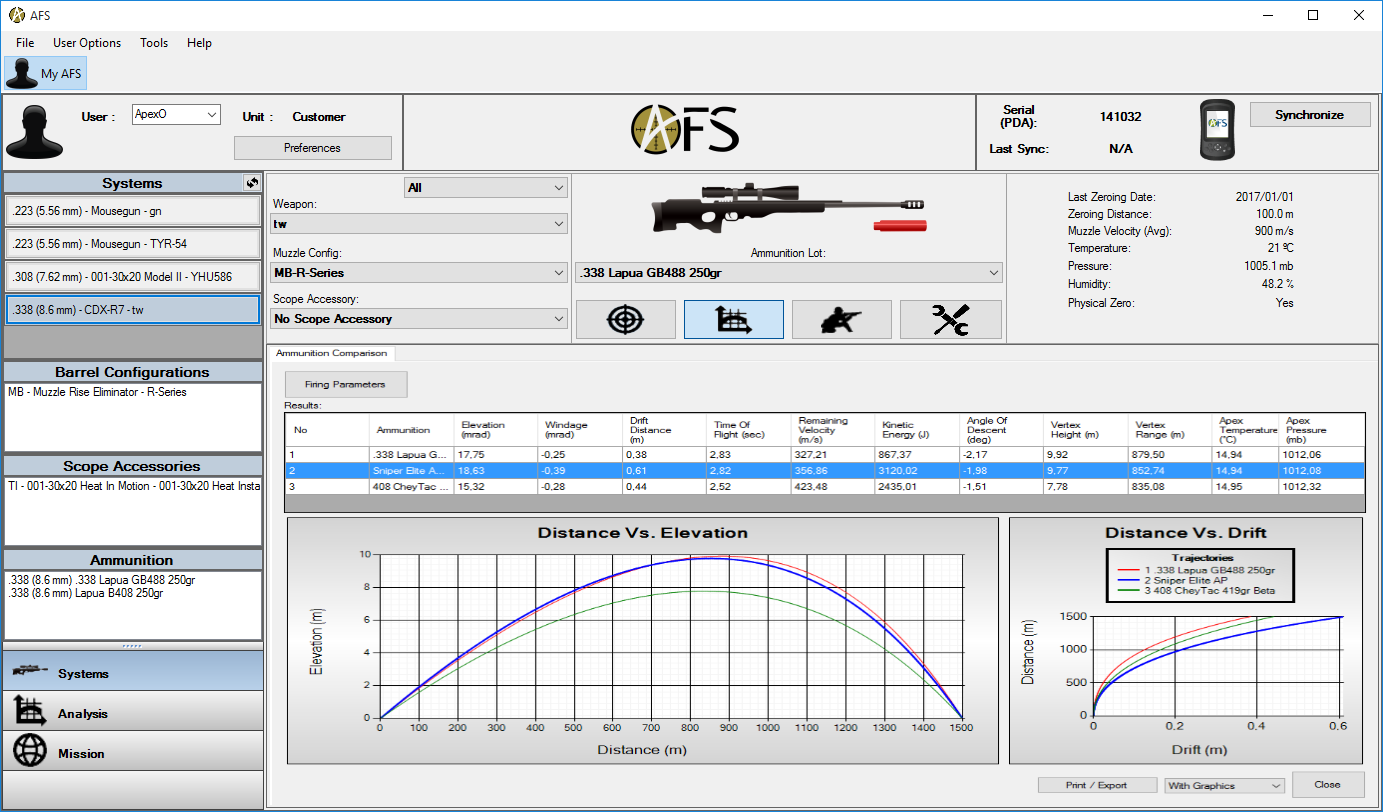Select results row 1 .338 Lapua
1383x812 pixels.
coord(824,454)
